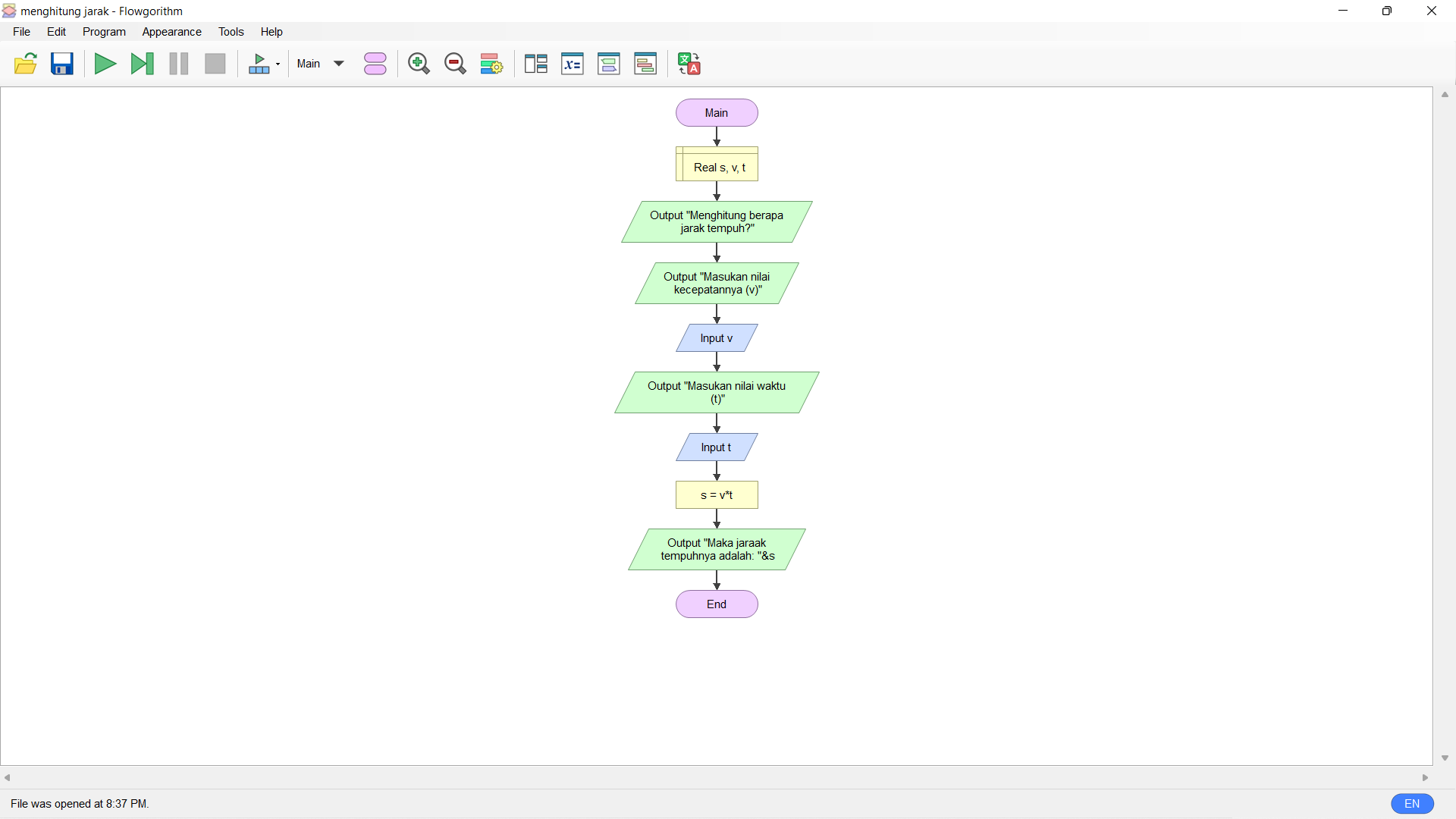Image resolution: width=1456 pixels, height=819 pixels.
Task: Select the Run program icon
Action: pos(105,64)
